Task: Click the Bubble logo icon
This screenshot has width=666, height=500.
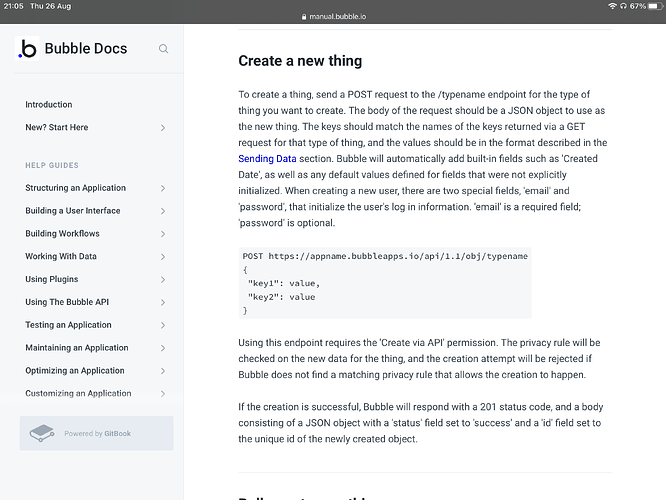Action: coord(28,48)
